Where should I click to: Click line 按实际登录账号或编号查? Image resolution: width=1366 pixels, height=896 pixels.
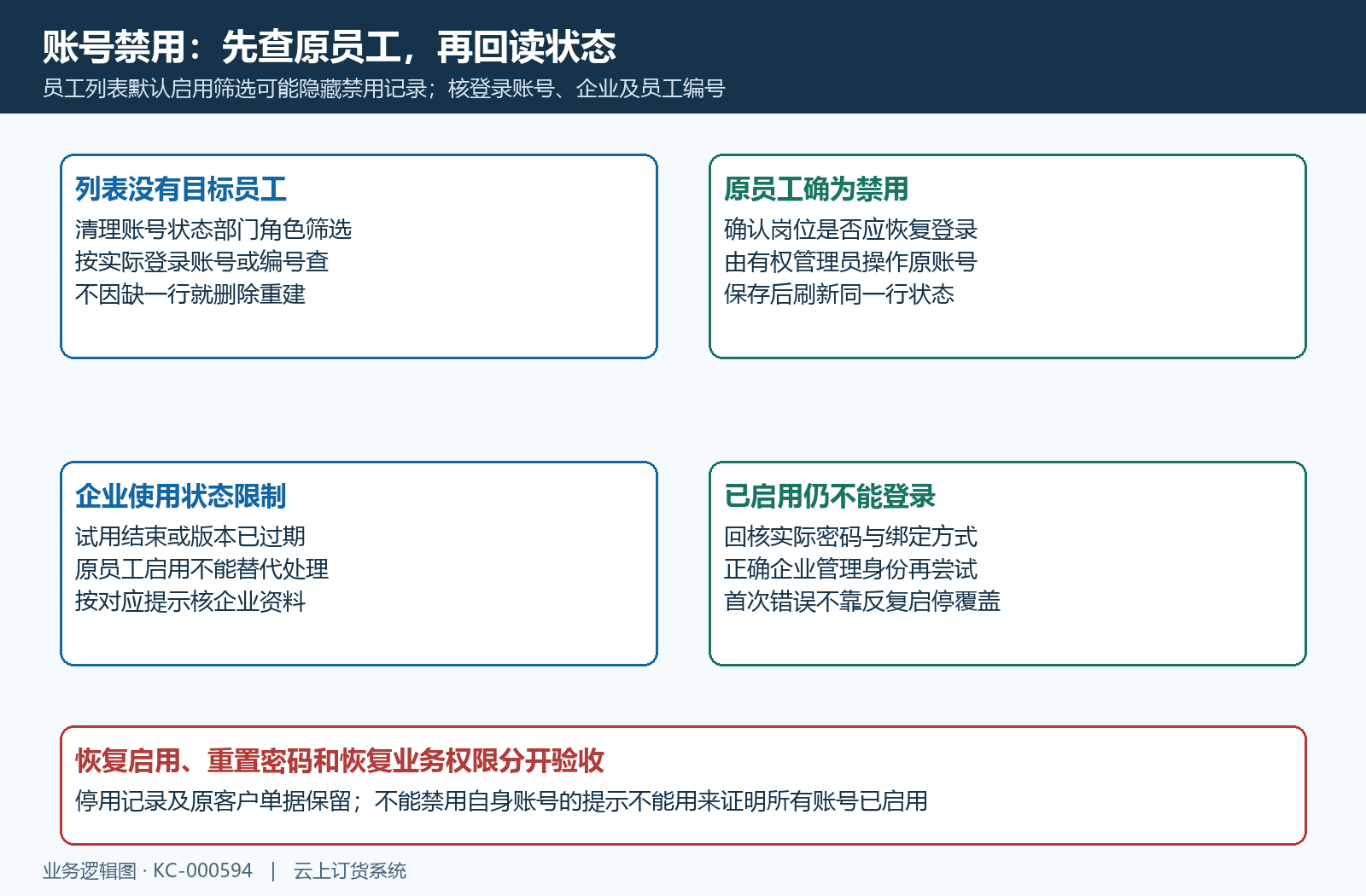click(x=202, y=262)
